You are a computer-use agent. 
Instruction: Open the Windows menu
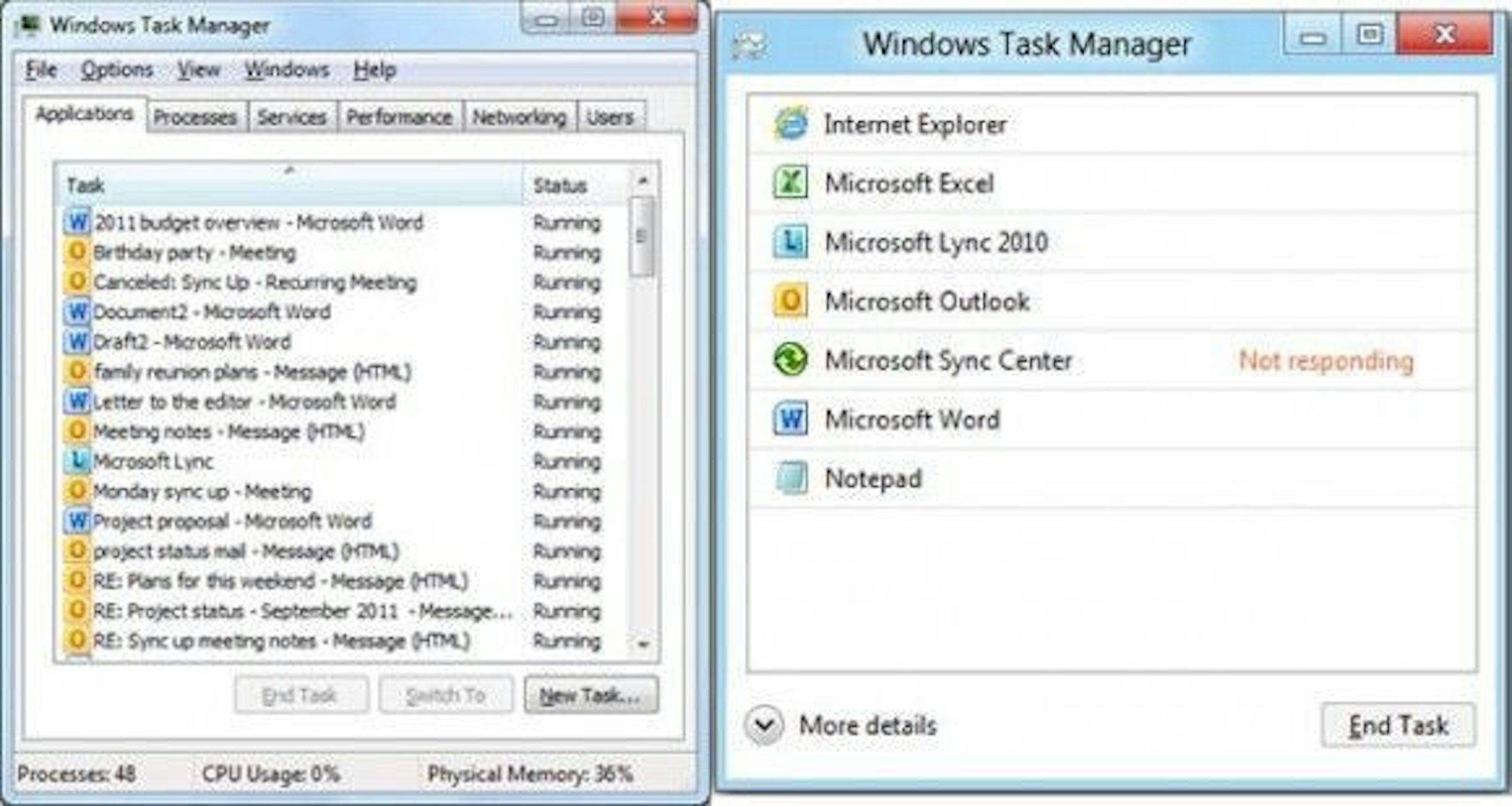[287, 69]
